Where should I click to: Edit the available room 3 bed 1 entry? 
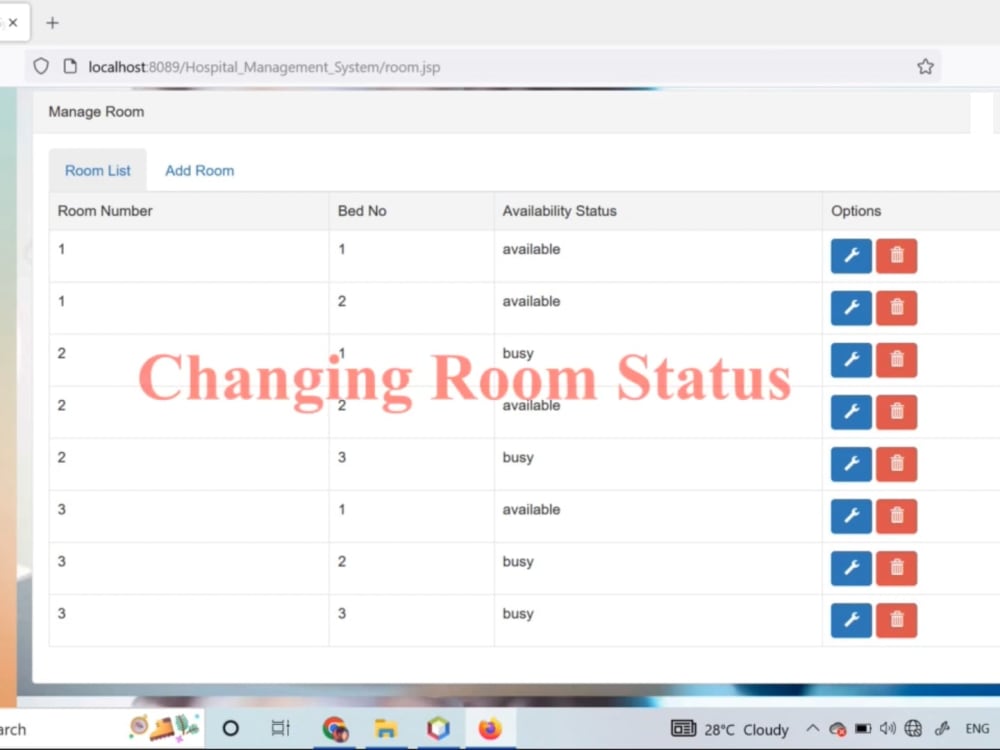(851, 516)
